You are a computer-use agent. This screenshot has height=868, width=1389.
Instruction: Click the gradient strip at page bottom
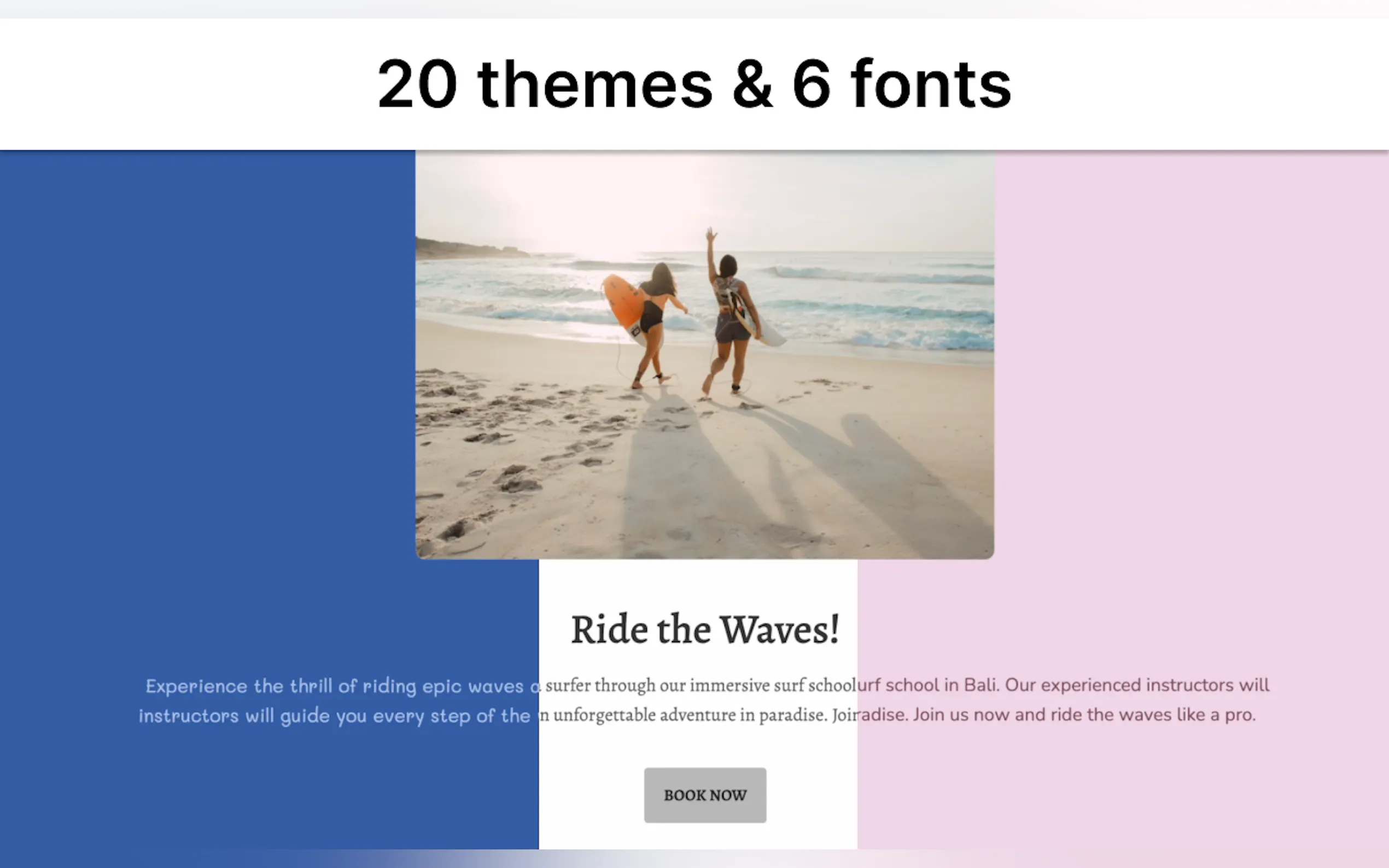(694, 859)
